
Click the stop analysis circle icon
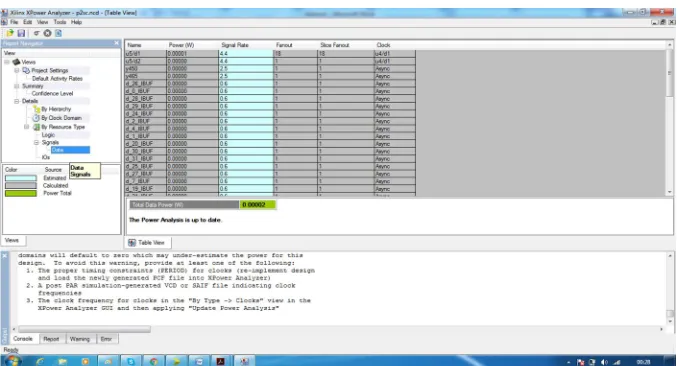pyautogui.click(x=47, y=33)
